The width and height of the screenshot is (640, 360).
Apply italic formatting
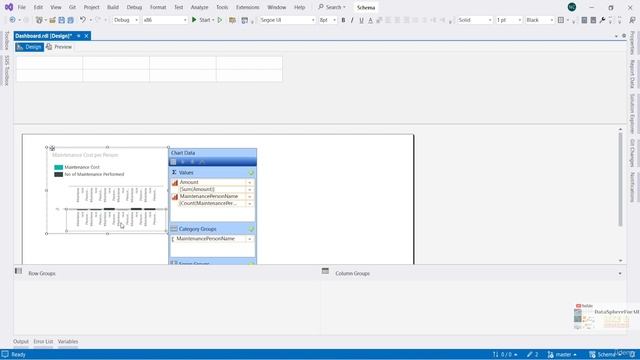pyautogui.click(x=352, y=20)
